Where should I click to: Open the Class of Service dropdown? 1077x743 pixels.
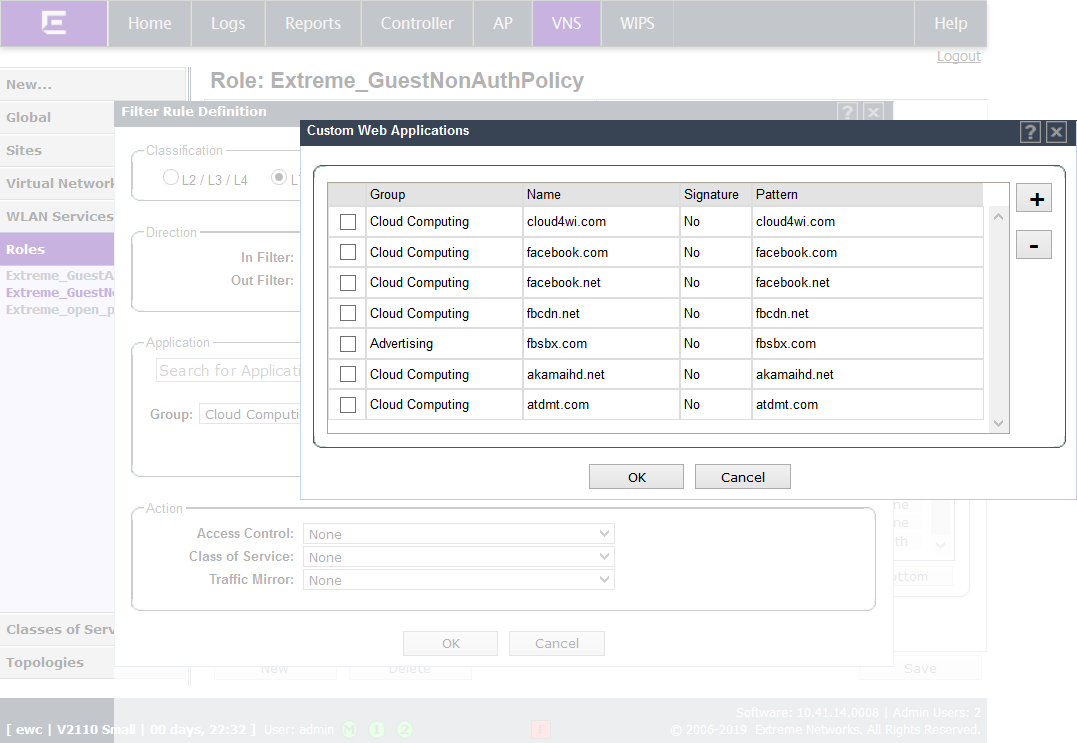click(x=458, y=557)
